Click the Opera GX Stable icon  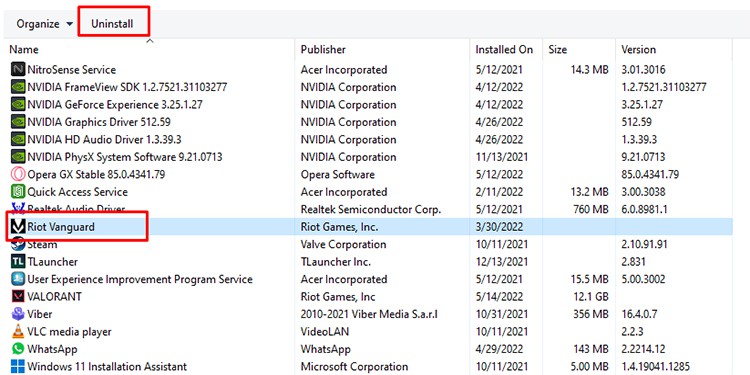pyautogui.click(x=18, y=175)
